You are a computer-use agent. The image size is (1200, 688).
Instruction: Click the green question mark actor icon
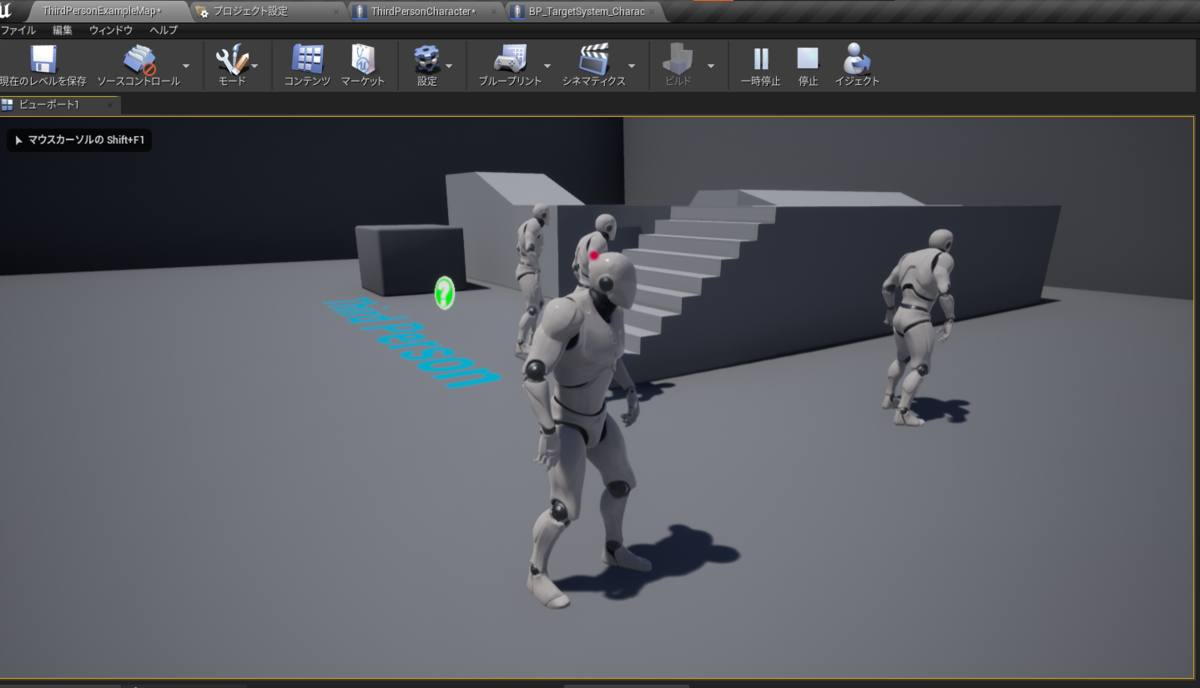coord(445,292)
